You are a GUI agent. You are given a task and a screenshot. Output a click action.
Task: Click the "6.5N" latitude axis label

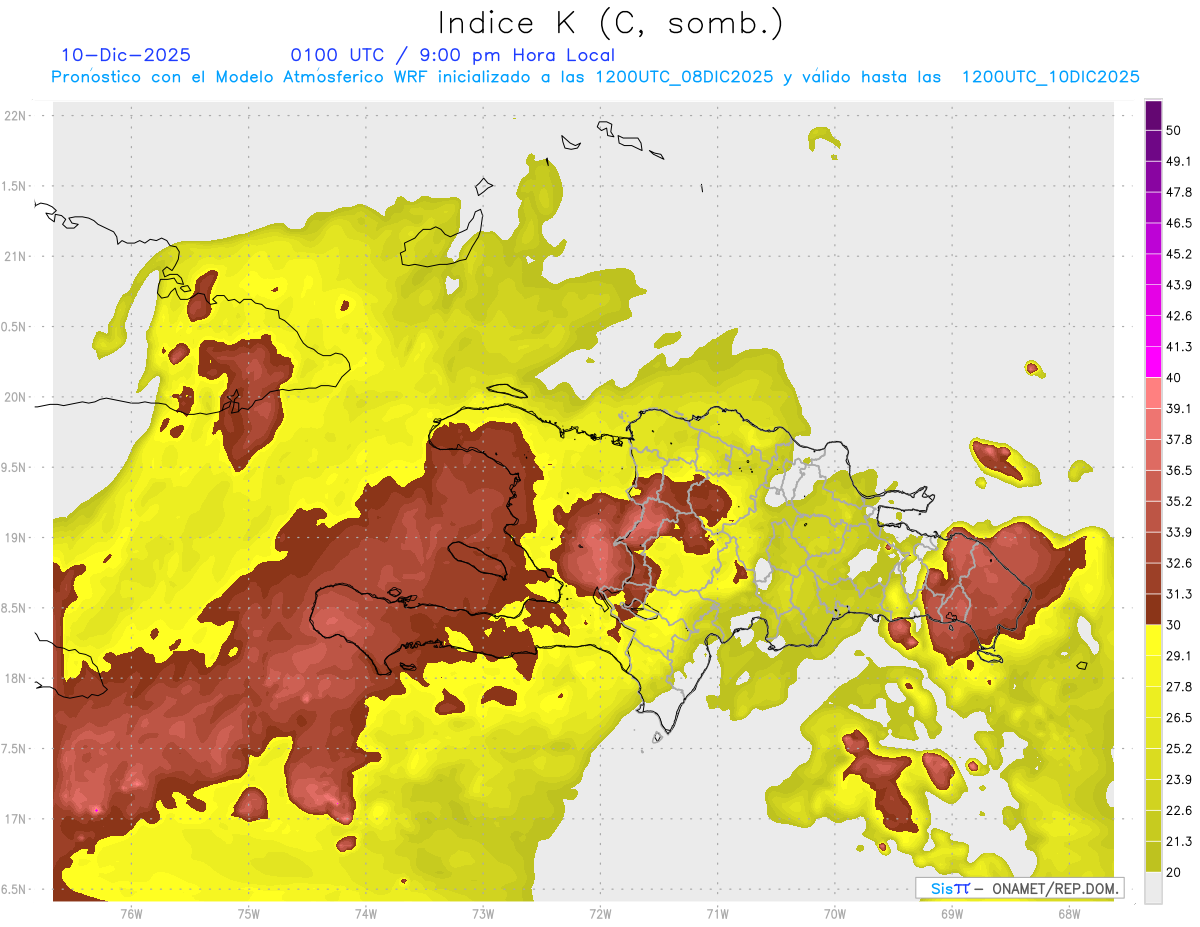tap(15, 890)
